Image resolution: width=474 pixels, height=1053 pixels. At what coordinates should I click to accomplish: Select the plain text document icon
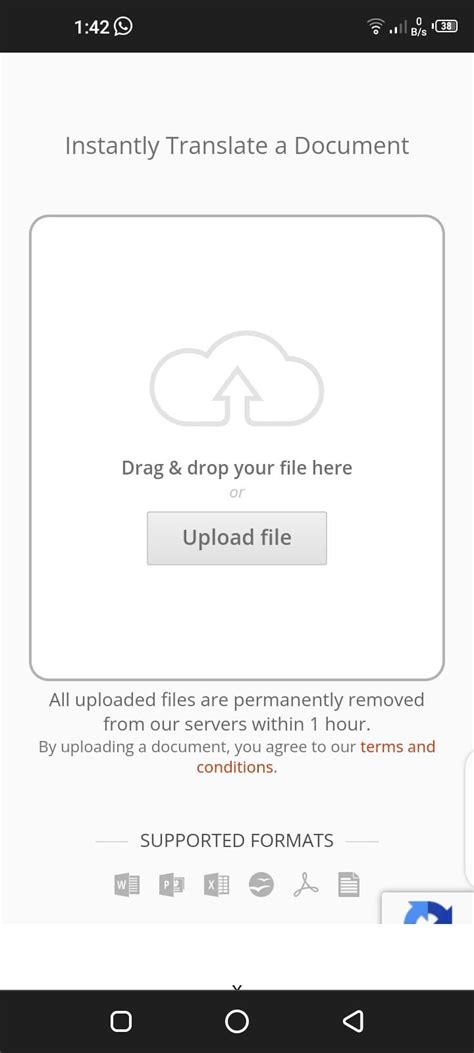click(x=349, y=885)
